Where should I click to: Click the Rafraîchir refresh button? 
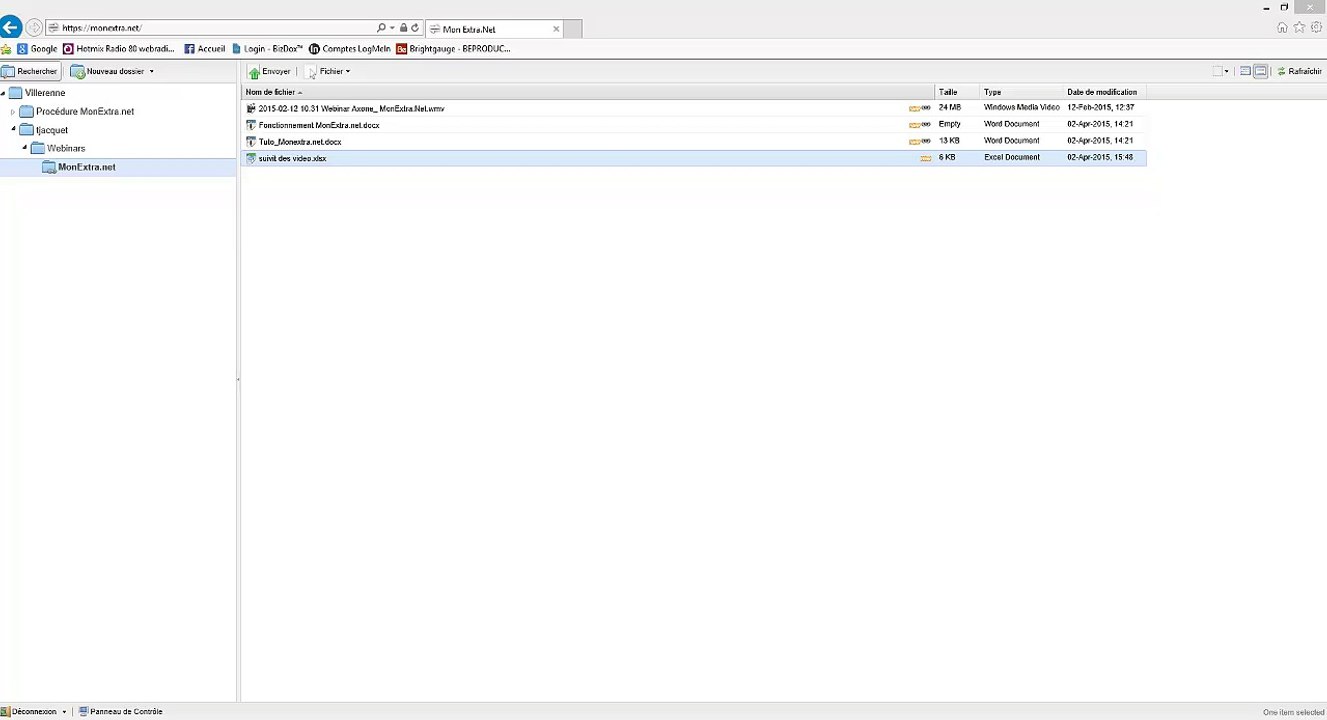pos(1299,71)
